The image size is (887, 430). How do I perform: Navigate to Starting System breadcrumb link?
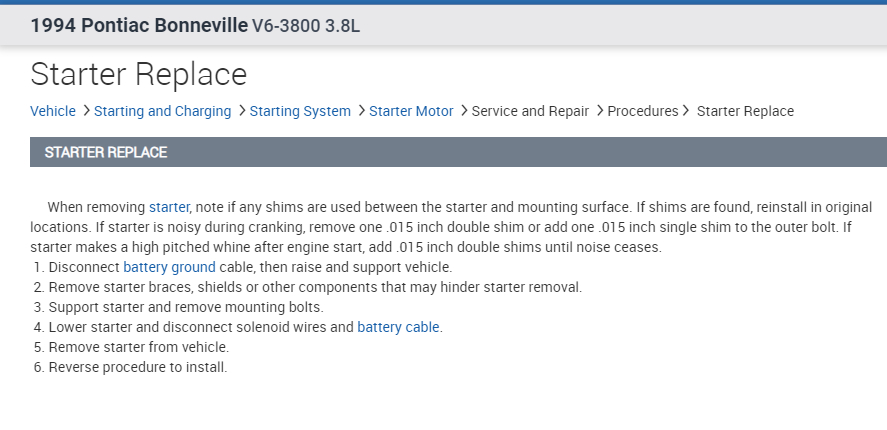300,111
